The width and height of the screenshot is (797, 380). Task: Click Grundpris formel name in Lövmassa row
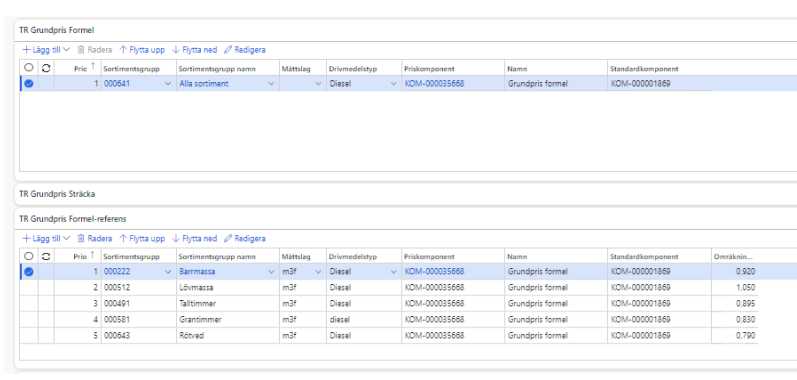(x=538, y=288)
